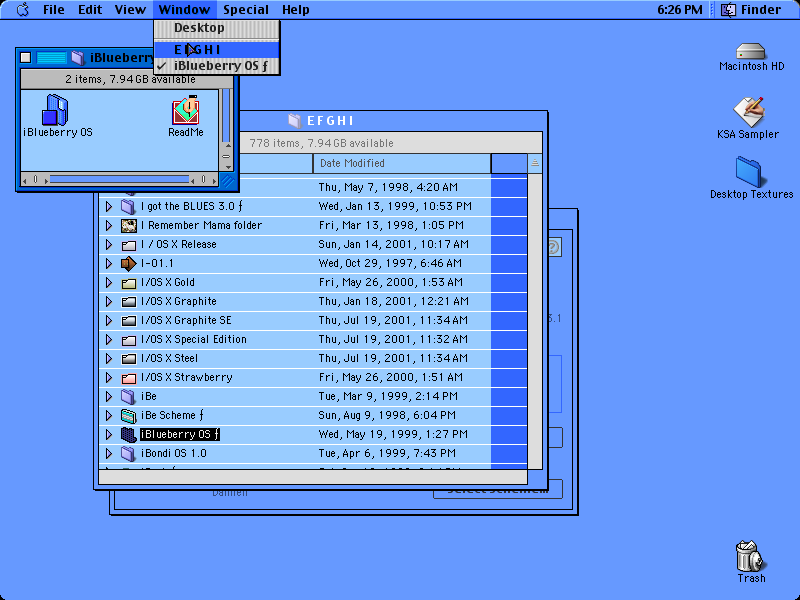Click the iBlueberry window horizontal scrollbar track
The width and height of the screenshot is (800, 600).
[119, 179]
